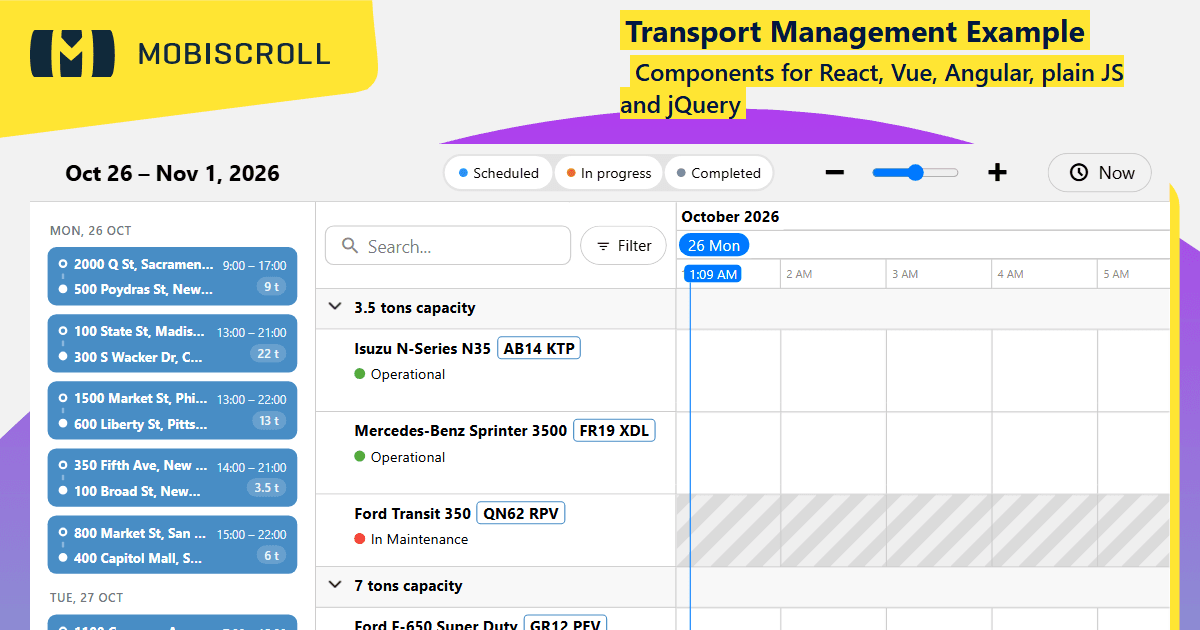Open the Filter button
This screenshot has height=630, width=1200.
(623, 246)
